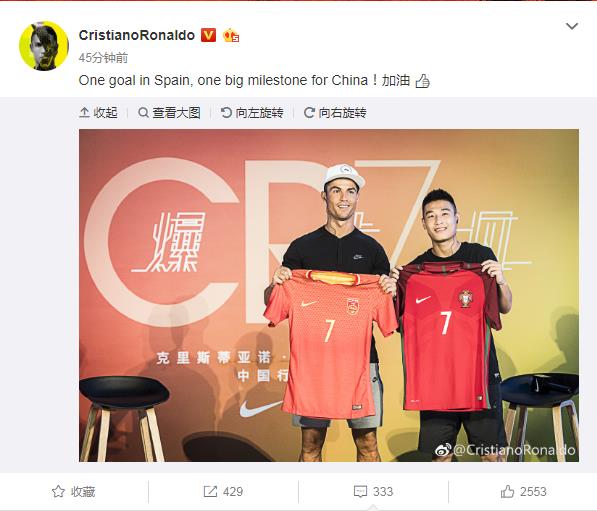Screen dimensions: 597x511
Task: Click the orange verified V badge
Action: click(x=208, y=35)
